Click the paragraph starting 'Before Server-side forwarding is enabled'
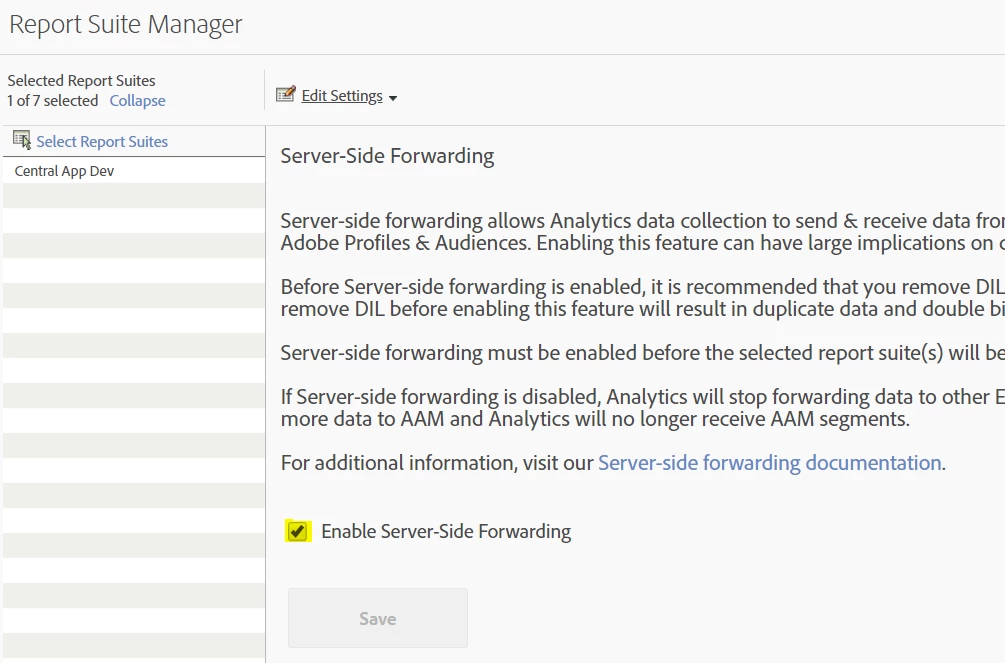1005x663 pixels. [x=640, y=298]
